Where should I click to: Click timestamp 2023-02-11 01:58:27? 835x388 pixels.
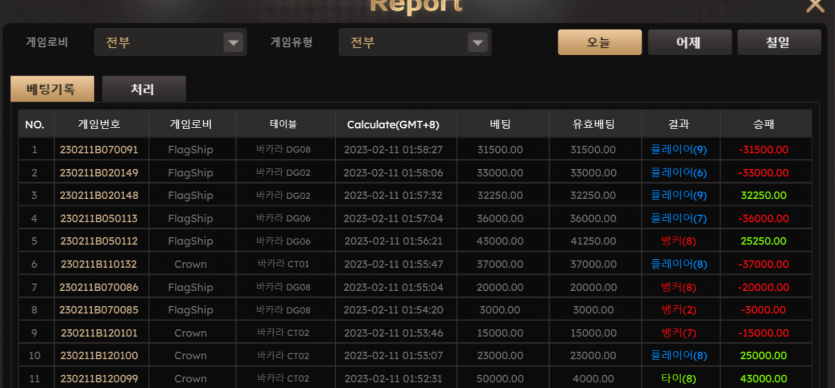click(x=393, y=150)
